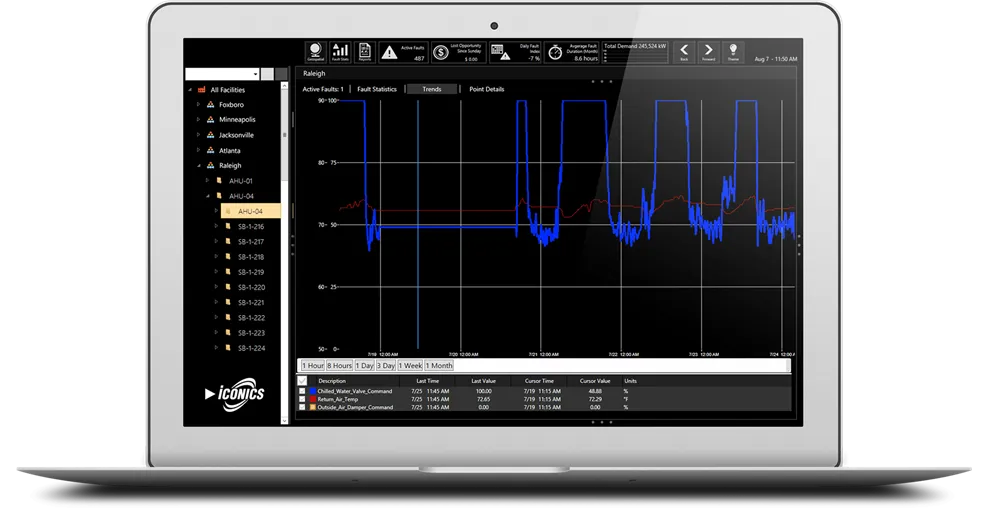Click the Active Faults warning triangle icon

[390, 52]
